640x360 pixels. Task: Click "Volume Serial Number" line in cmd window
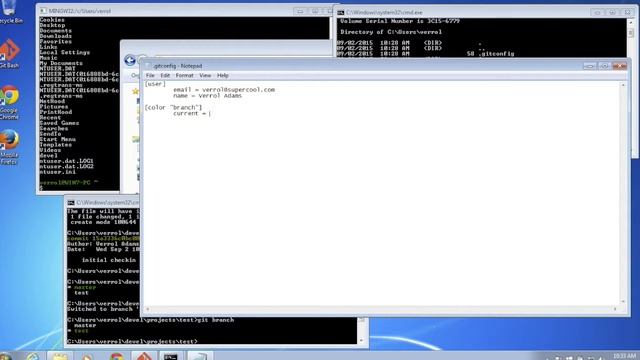point(400,21)
